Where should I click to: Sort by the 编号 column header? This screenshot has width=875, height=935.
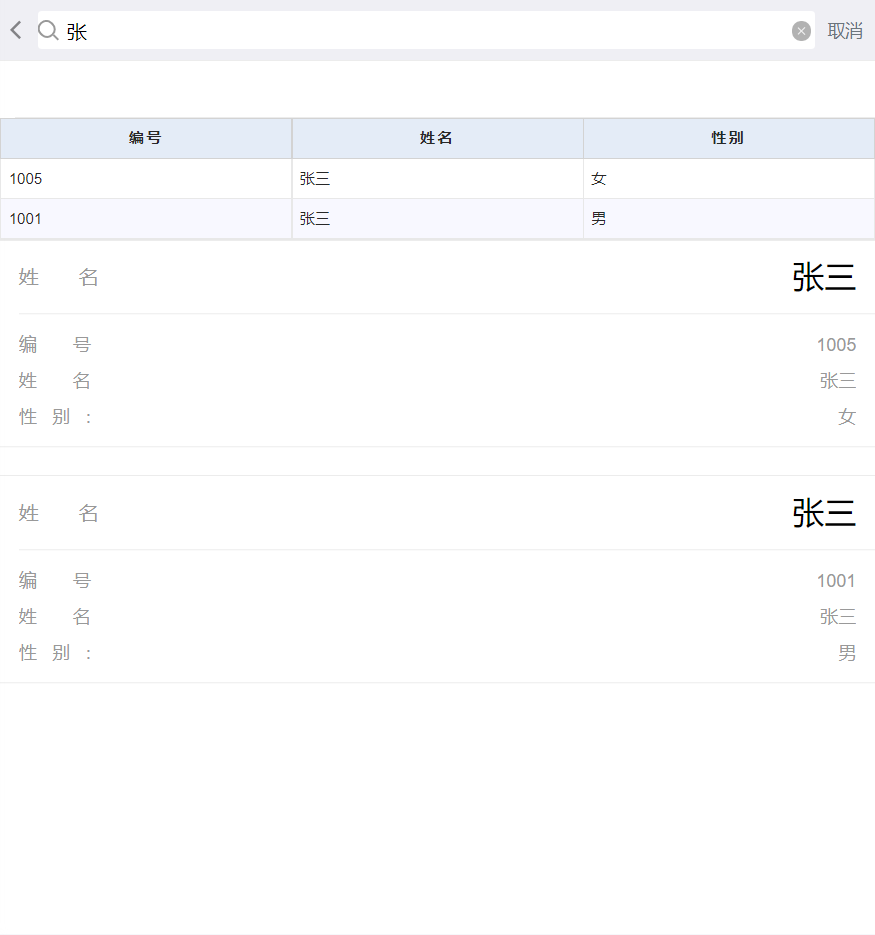[146, 138]
